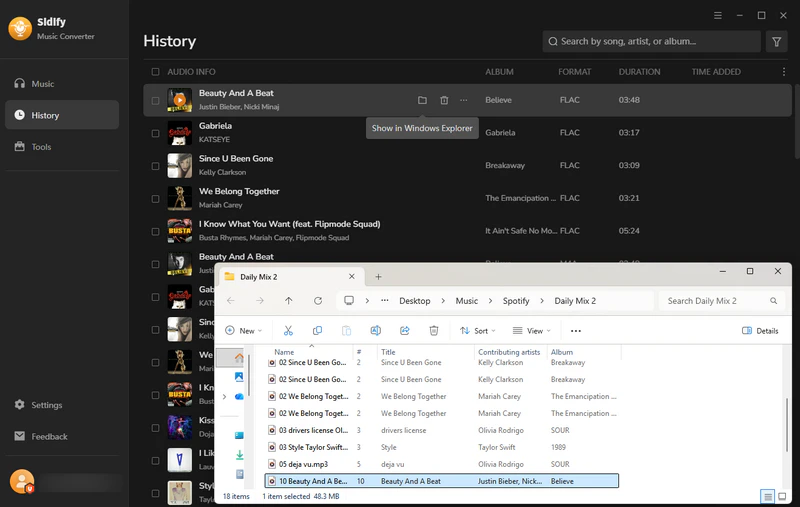Click the Rename icon in Explorer toolbar
The width and height of the screenshot is (800, 507).
point(376,331)
